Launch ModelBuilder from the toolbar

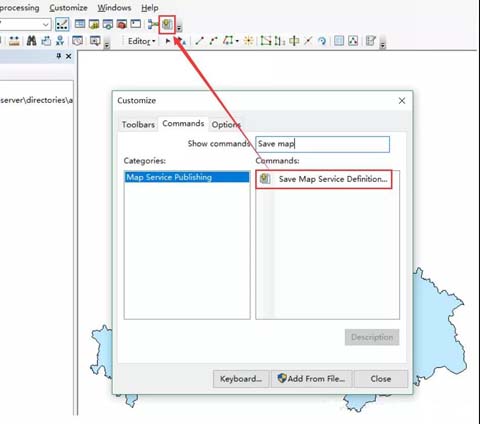(153, 24)
